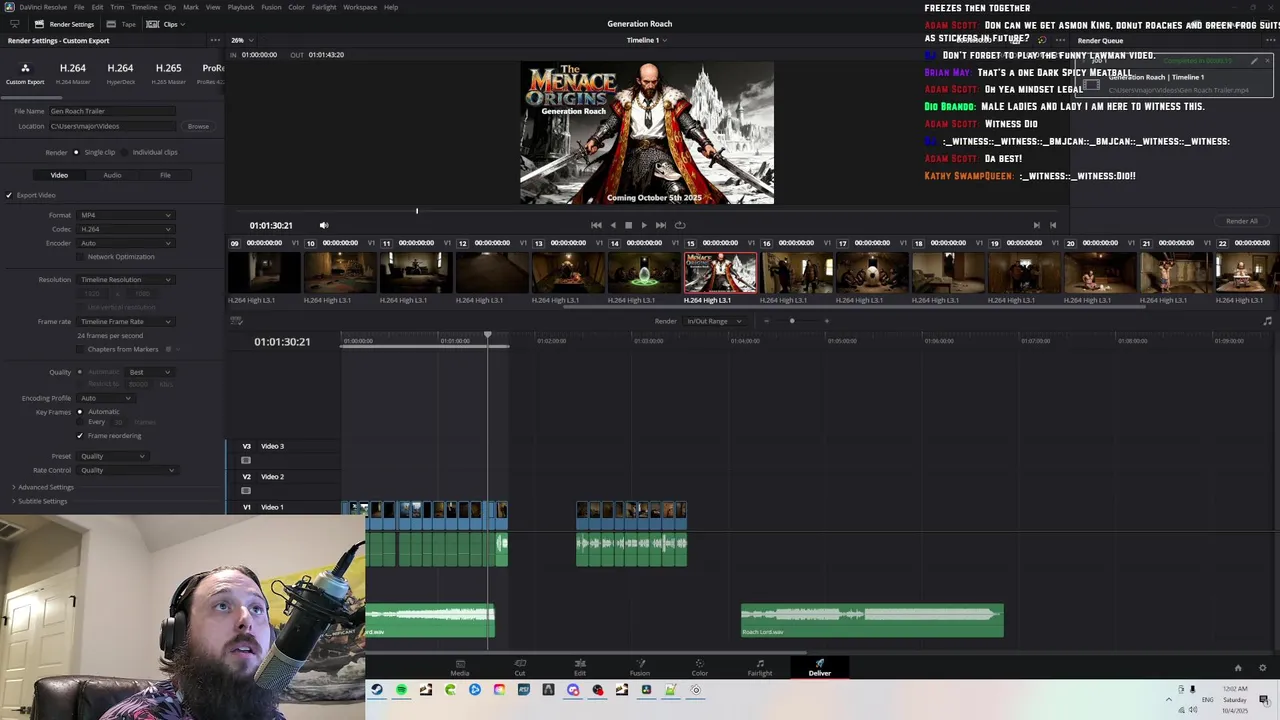Choose the HyperDeck H.264 render preset
Screen dimensions: 1280x720
120,72
